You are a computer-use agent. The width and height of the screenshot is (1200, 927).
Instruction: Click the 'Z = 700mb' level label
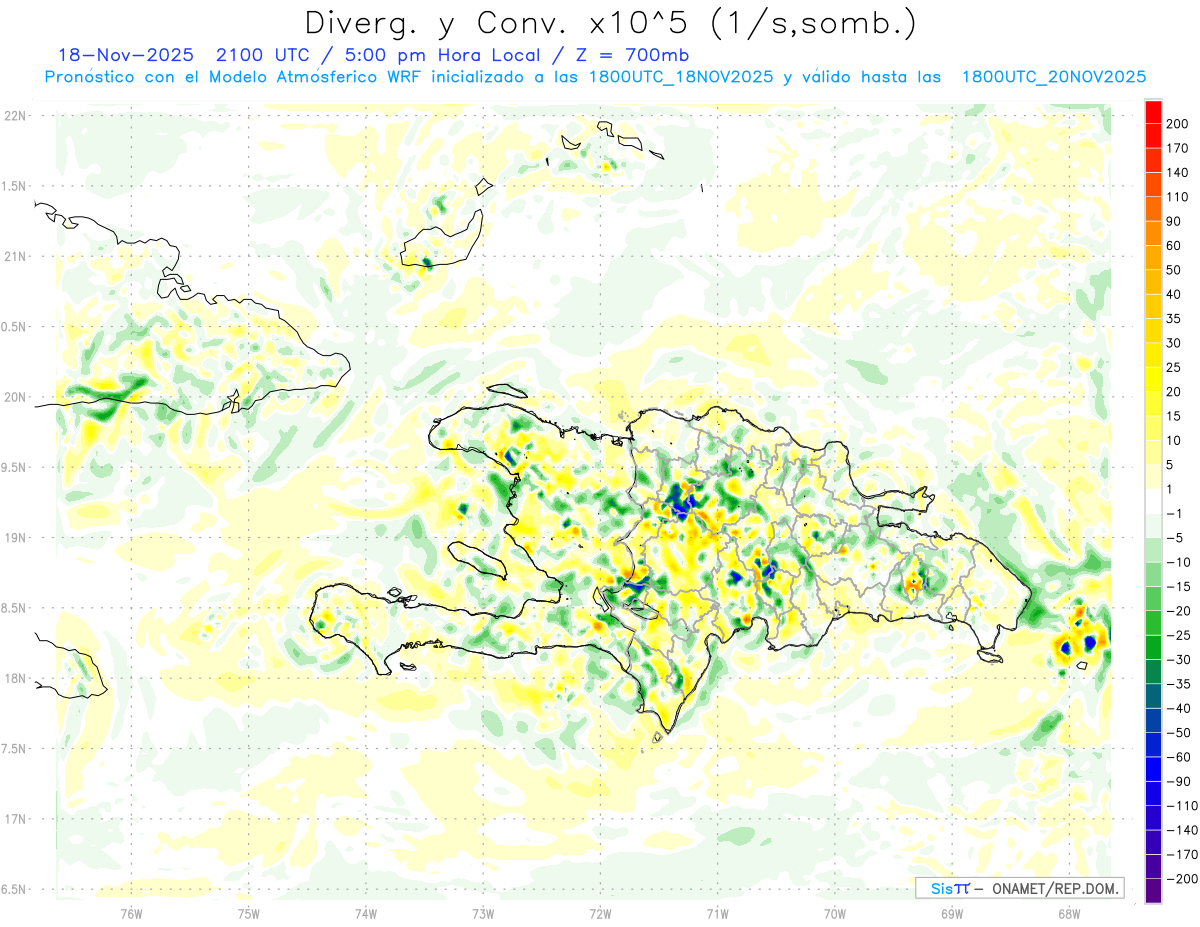point(630,54)
